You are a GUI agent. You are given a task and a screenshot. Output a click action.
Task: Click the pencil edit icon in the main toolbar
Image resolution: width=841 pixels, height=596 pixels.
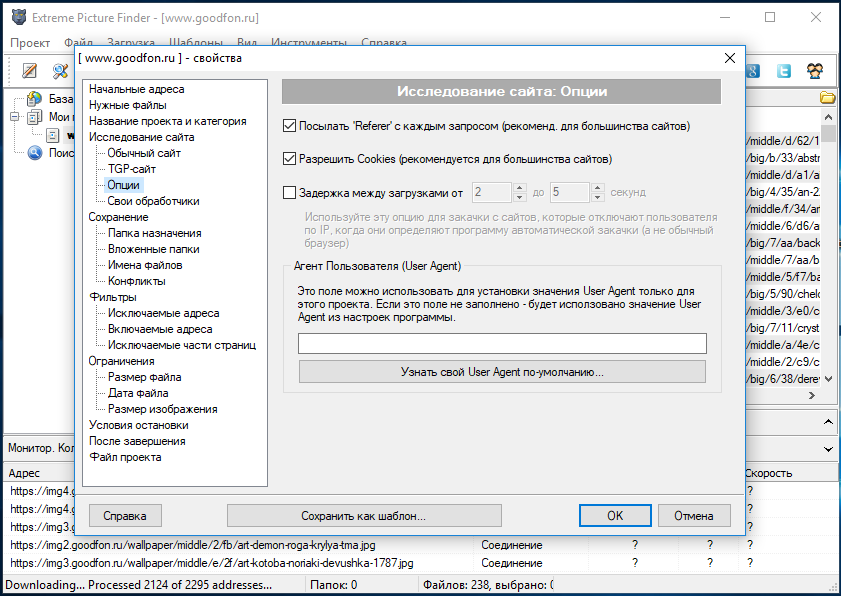[29, 70]
